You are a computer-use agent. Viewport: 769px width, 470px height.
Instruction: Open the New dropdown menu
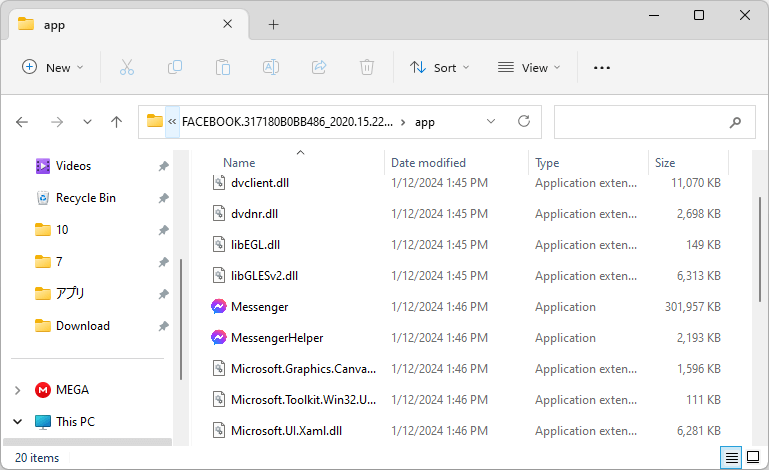tap(53, 67)
